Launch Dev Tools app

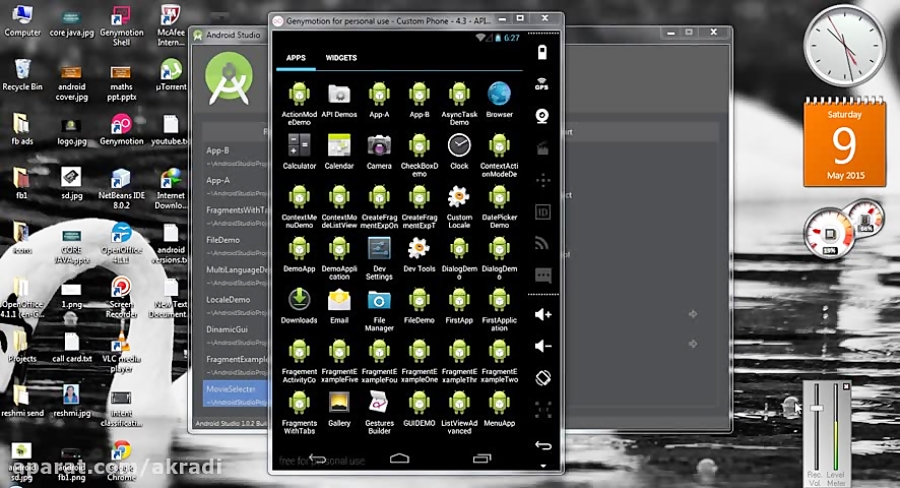click(419, 254)
